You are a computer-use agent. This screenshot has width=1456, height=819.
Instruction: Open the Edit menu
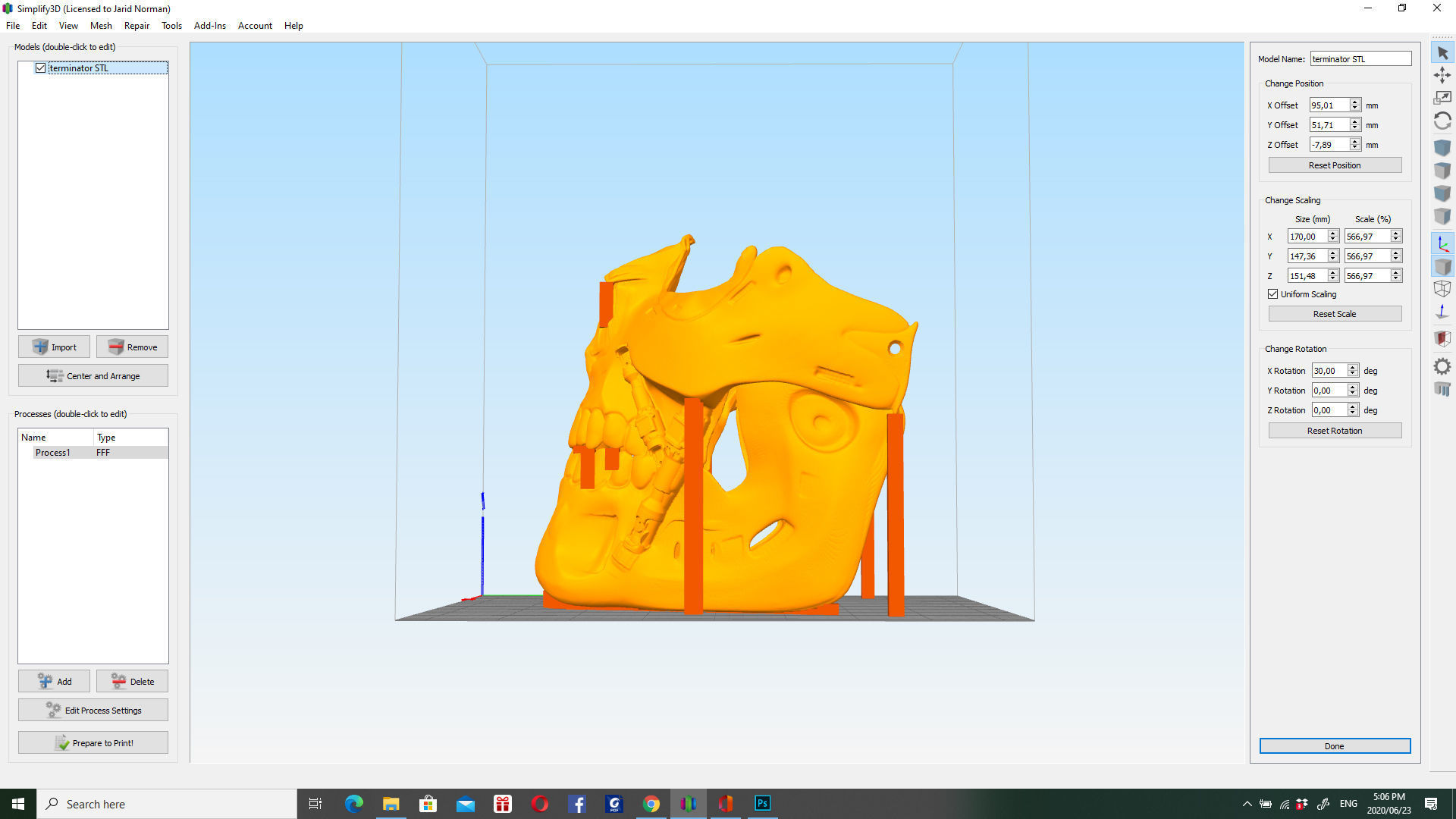pos(39,26)
